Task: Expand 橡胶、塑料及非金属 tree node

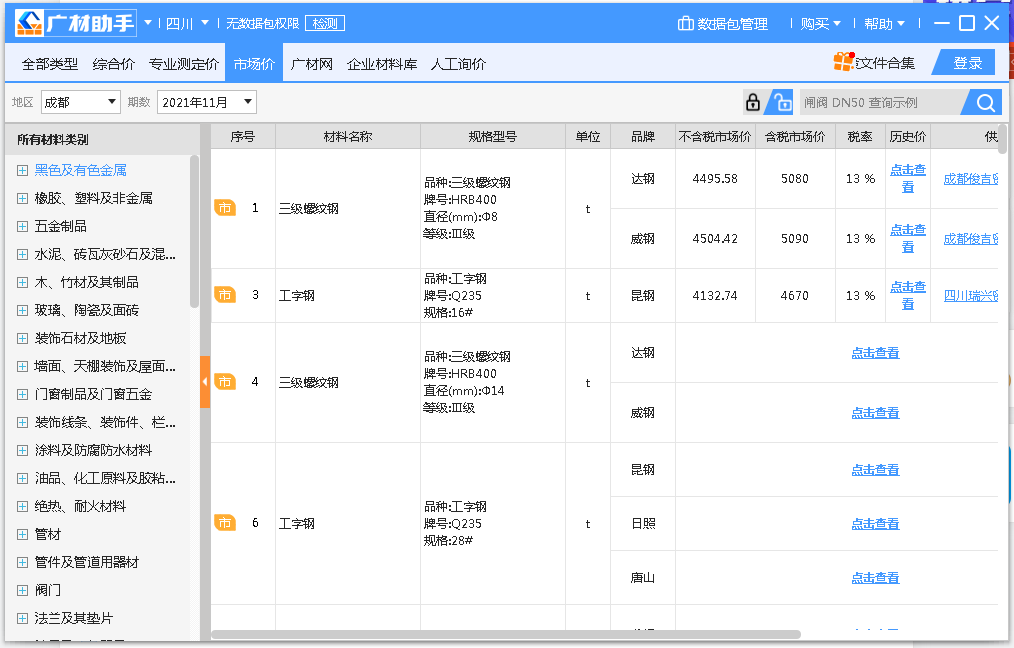Action: [23, 199]
